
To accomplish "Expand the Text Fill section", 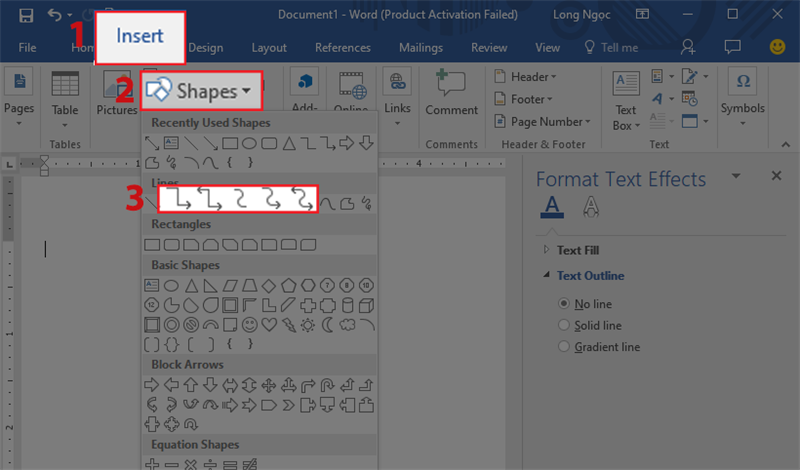I will [547, 250].
